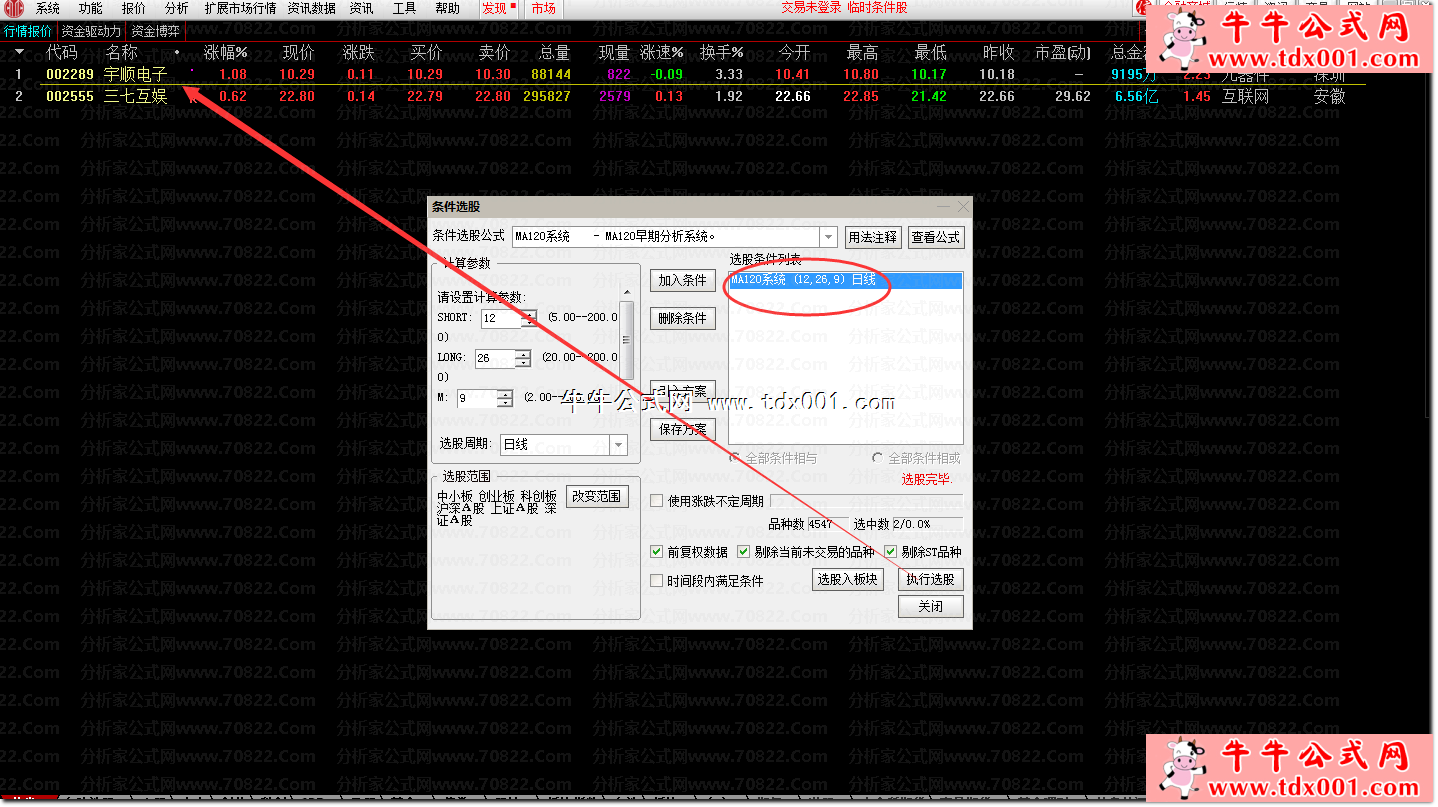Click the app logo icon in top-left corner
The width and height of the screenshot is (1438, 807).
click(x=13, y=9)
